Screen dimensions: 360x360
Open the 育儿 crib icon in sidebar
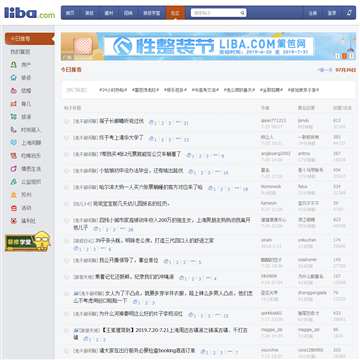(14, 104)
